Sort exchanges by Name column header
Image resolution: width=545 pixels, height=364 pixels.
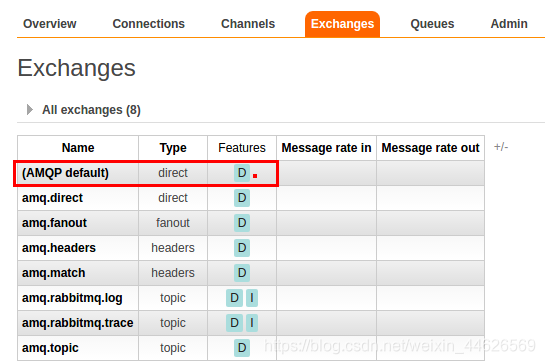coord(78,148)
